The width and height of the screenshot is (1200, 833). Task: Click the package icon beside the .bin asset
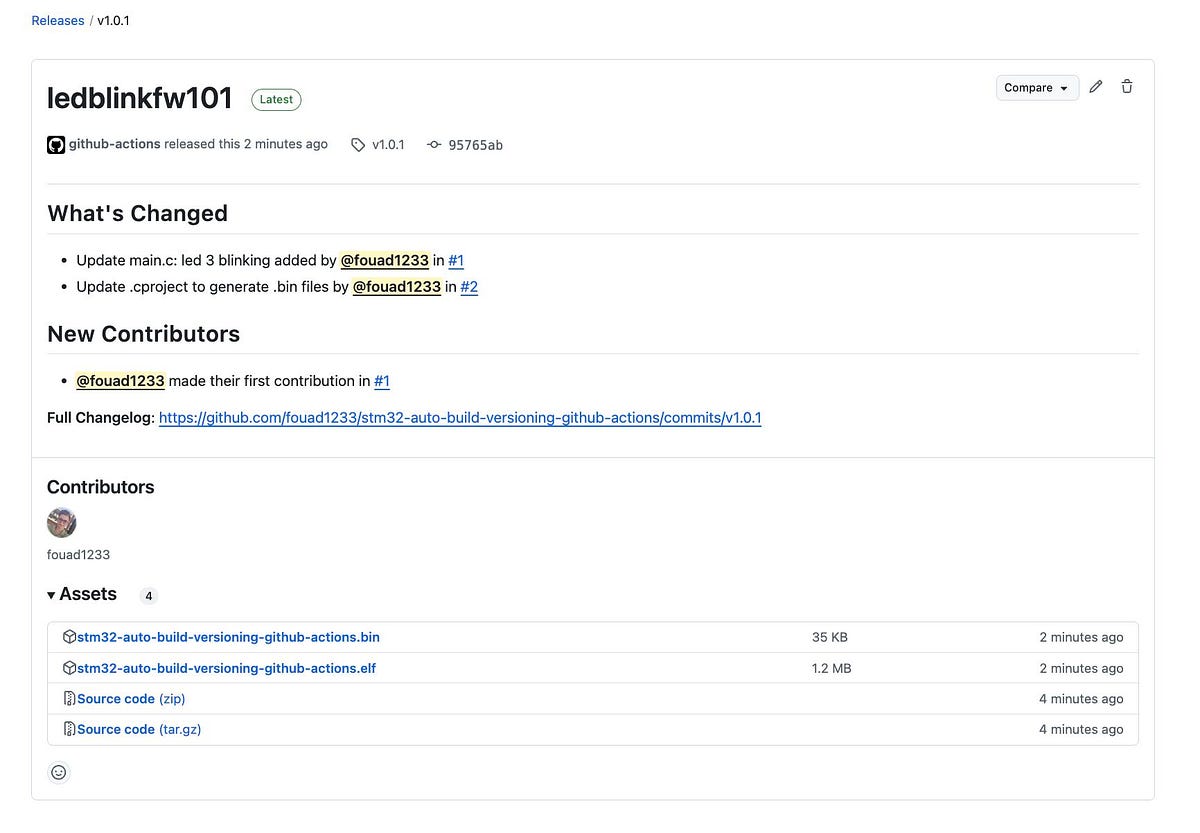pyautogui.click(x=69, y=637)
